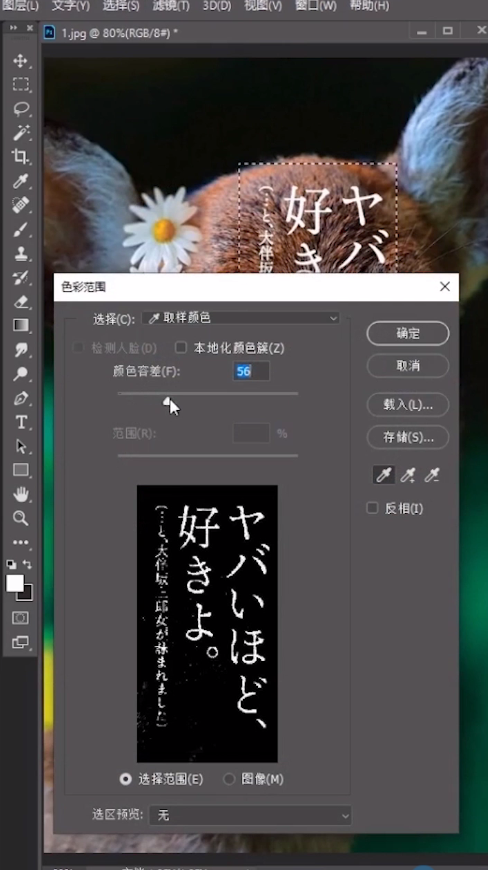Pick the Eyedropper sample tool in dialog

click(384, 475)
